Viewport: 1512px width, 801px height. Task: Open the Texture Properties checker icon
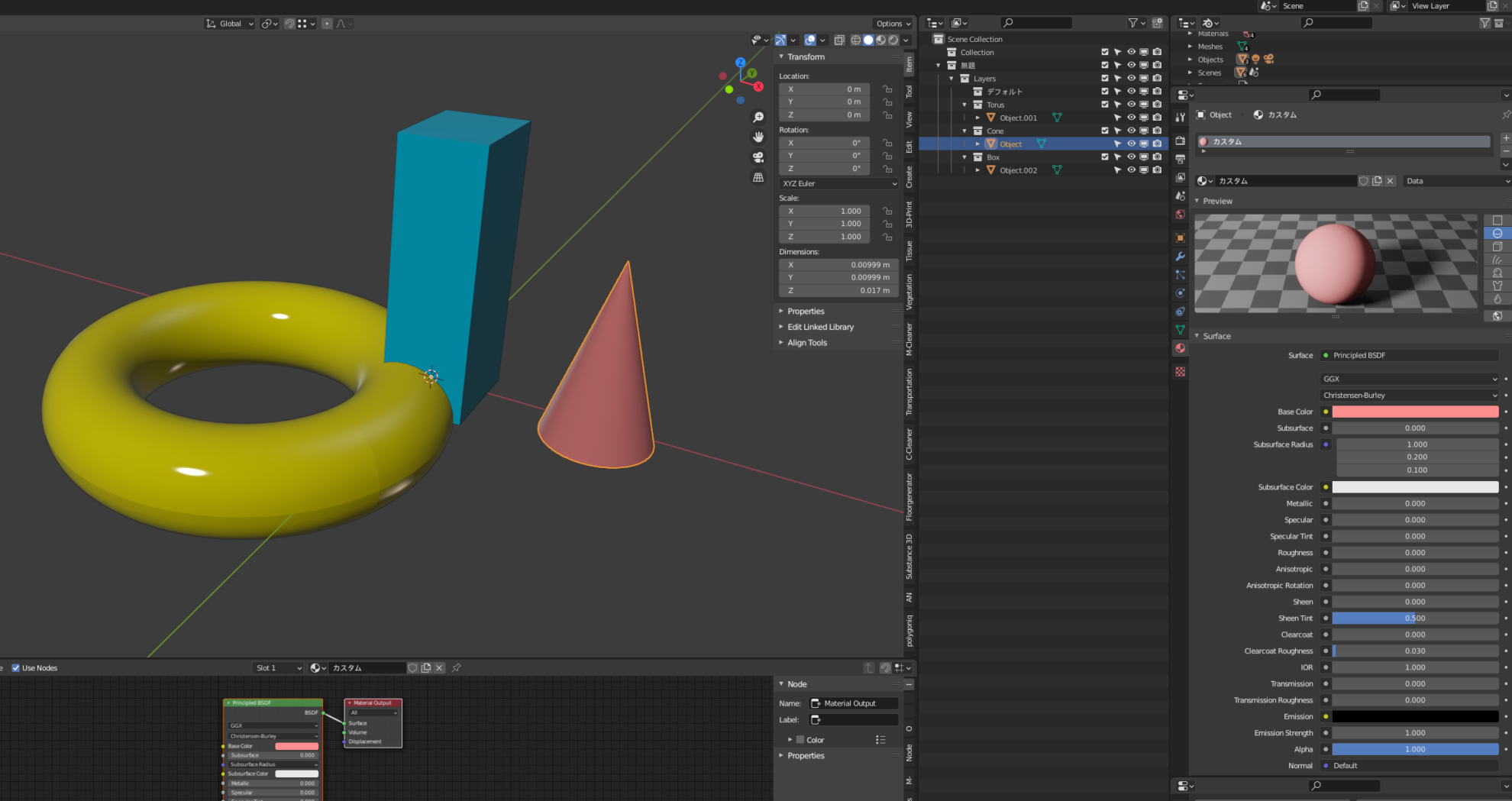tap(1181, 371)
